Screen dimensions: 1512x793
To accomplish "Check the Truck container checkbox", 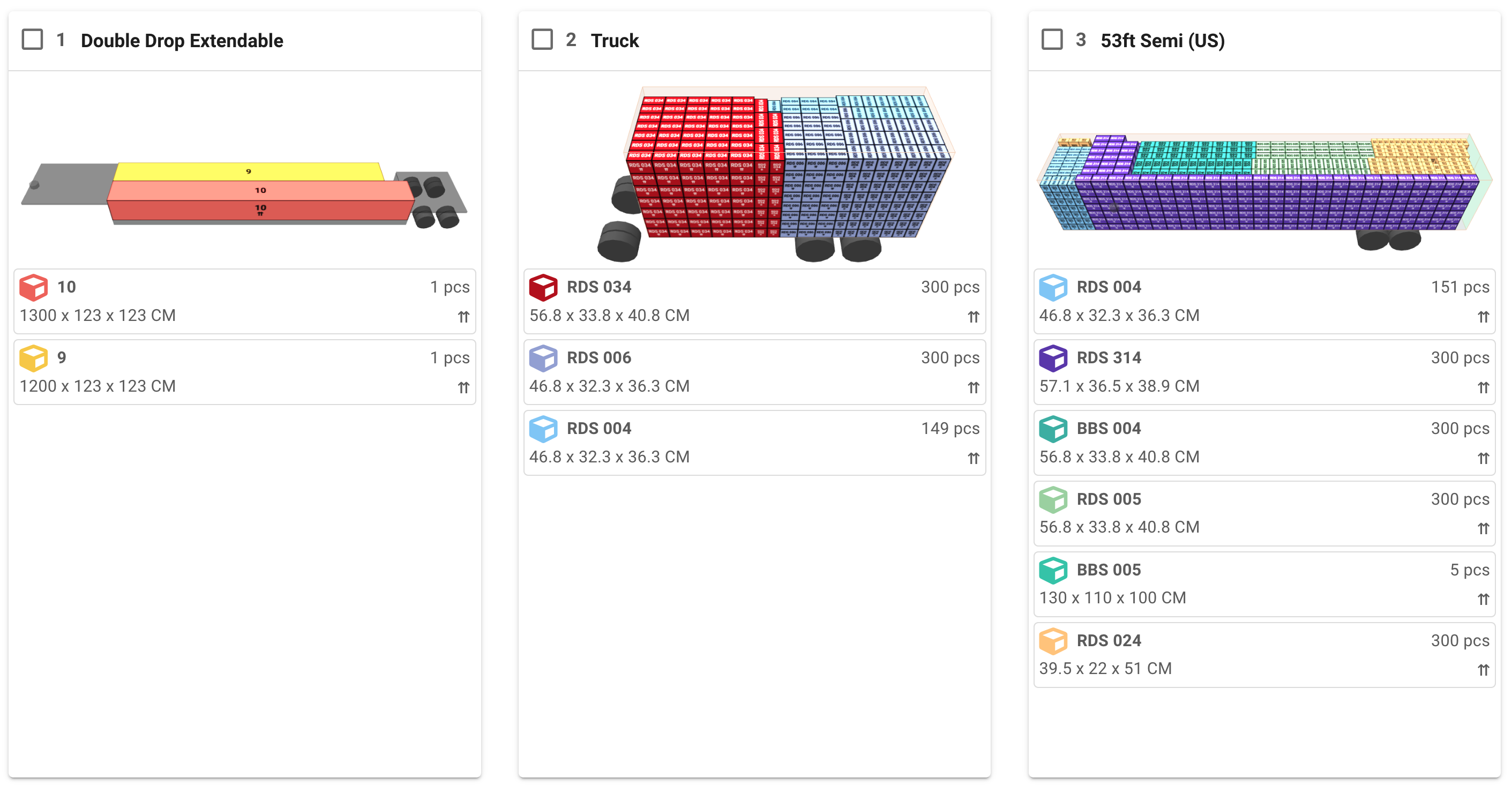I will tap(542, 39).
